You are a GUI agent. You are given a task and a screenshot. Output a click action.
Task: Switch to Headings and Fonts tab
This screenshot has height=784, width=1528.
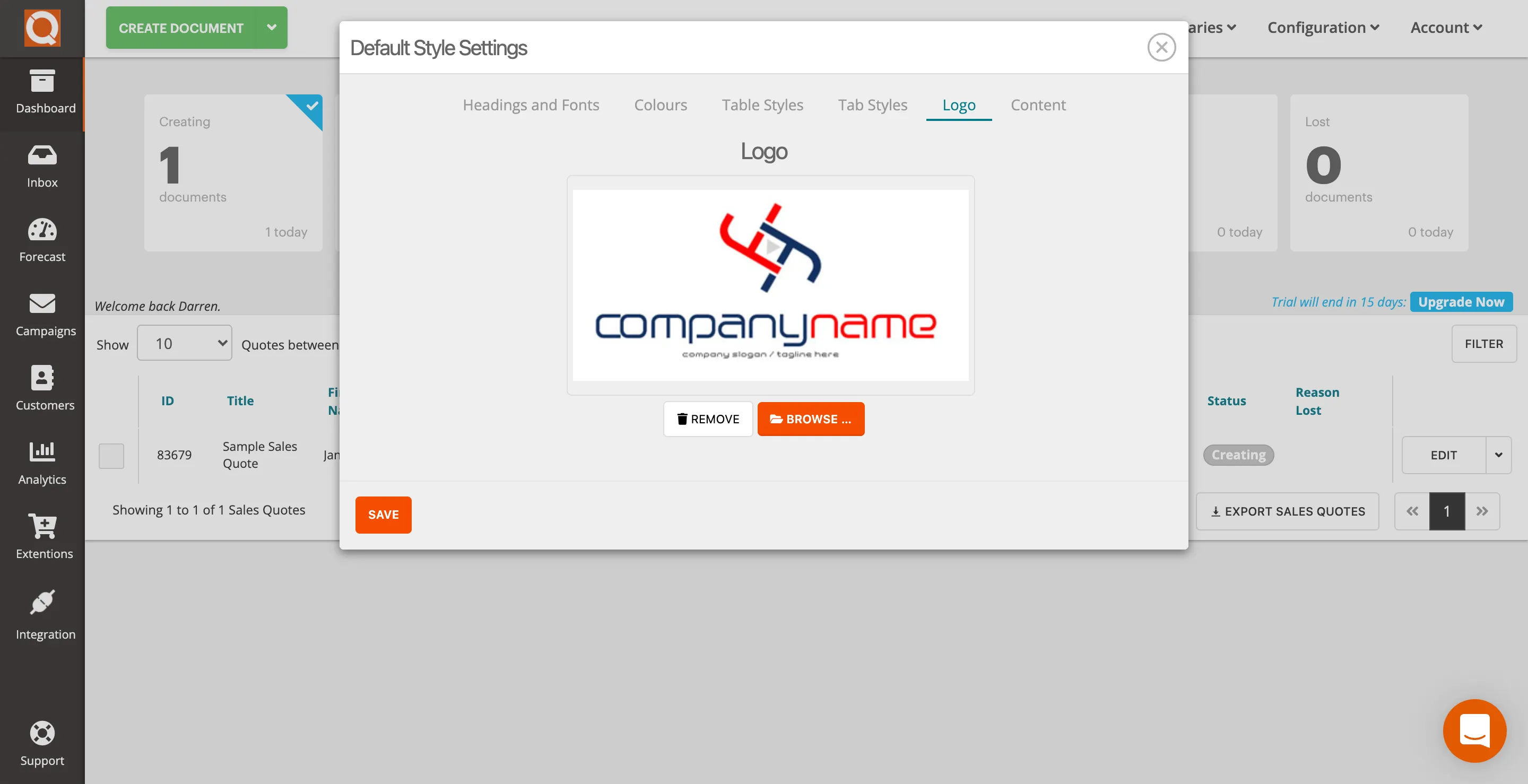click(531, 105)
